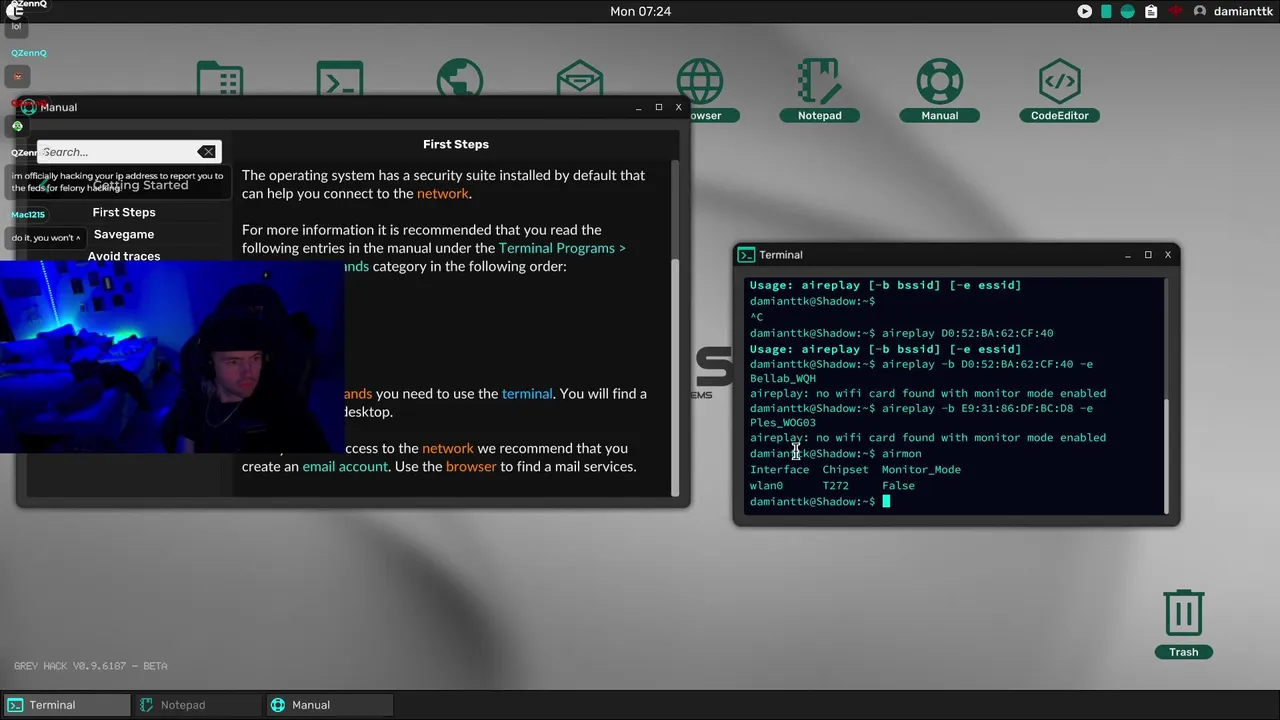This screenshot has width=1280, height=720.
Task: Click the Manual window title bar icon
Action: point(28,107)
